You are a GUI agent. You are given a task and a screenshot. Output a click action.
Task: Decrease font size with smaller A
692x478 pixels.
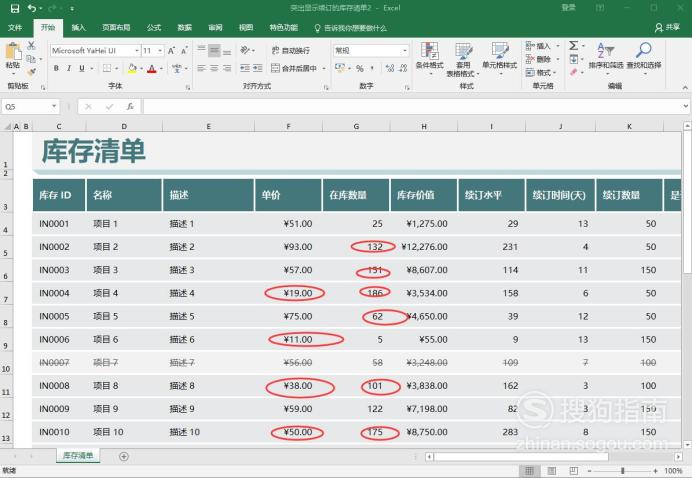click(184, 50)
